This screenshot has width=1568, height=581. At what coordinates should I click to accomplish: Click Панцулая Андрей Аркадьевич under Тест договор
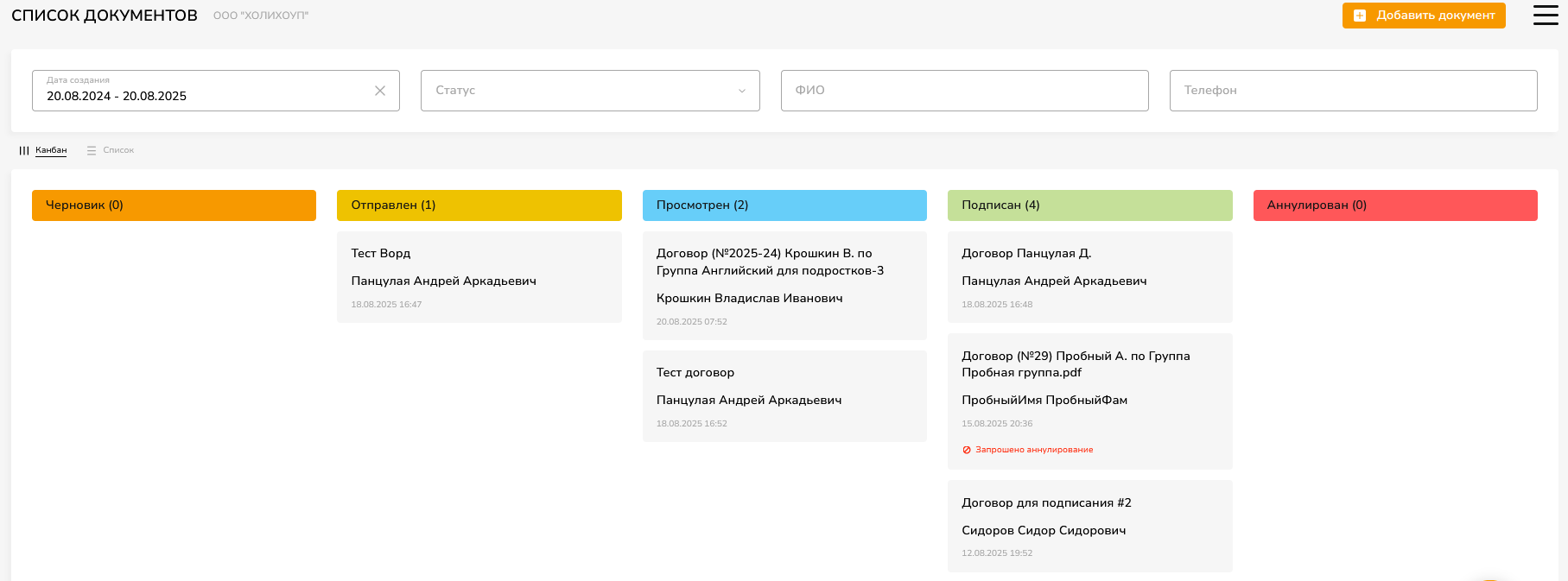pyautogui.click(x=749, y=401)
